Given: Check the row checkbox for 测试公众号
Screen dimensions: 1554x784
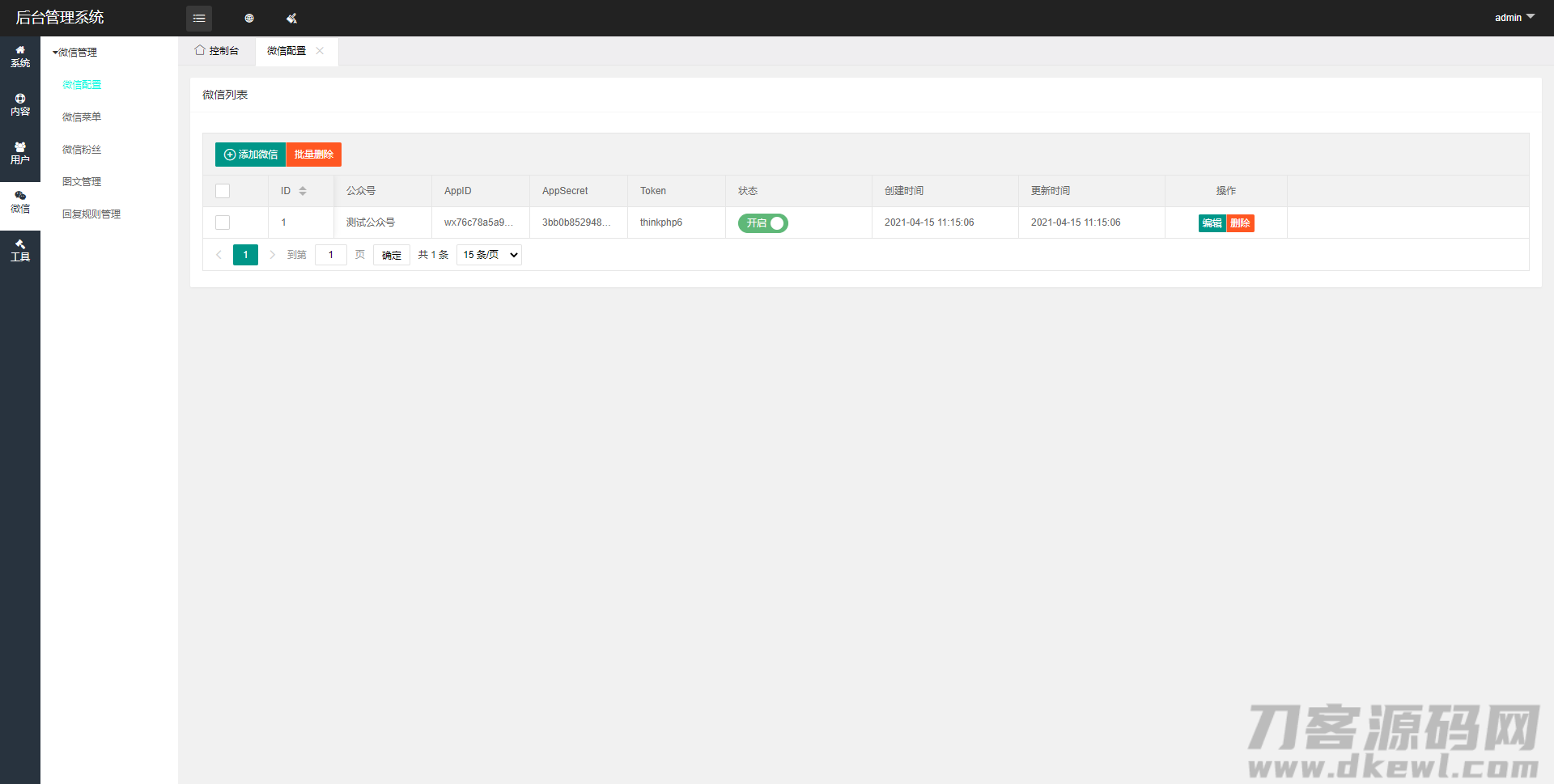Looking at the screenshot, I should coord(223,222).
